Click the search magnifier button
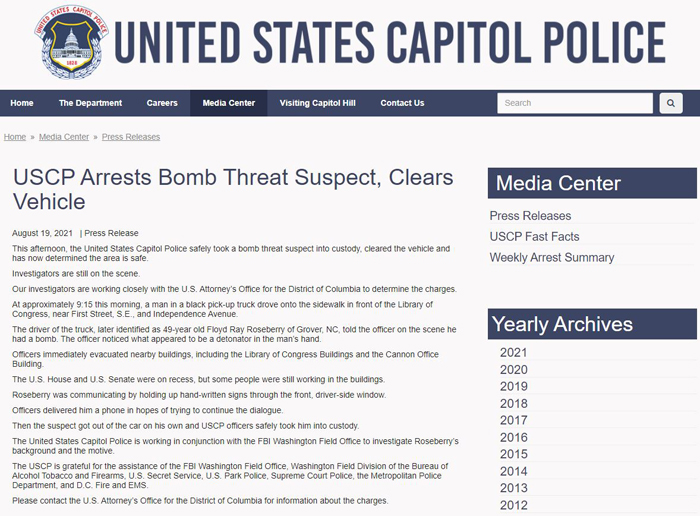This screenshot has height=516, width=700. point(671,103)
